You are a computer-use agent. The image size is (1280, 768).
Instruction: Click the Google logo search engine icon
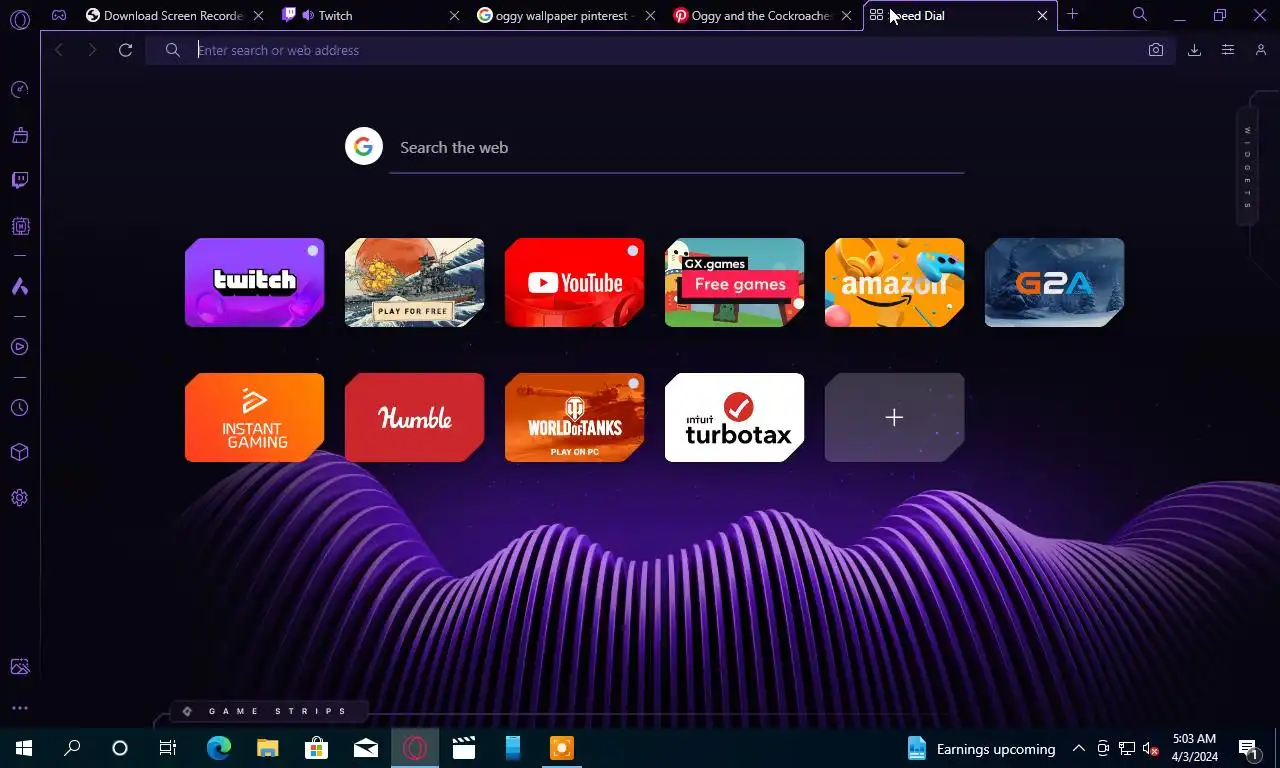364,147
